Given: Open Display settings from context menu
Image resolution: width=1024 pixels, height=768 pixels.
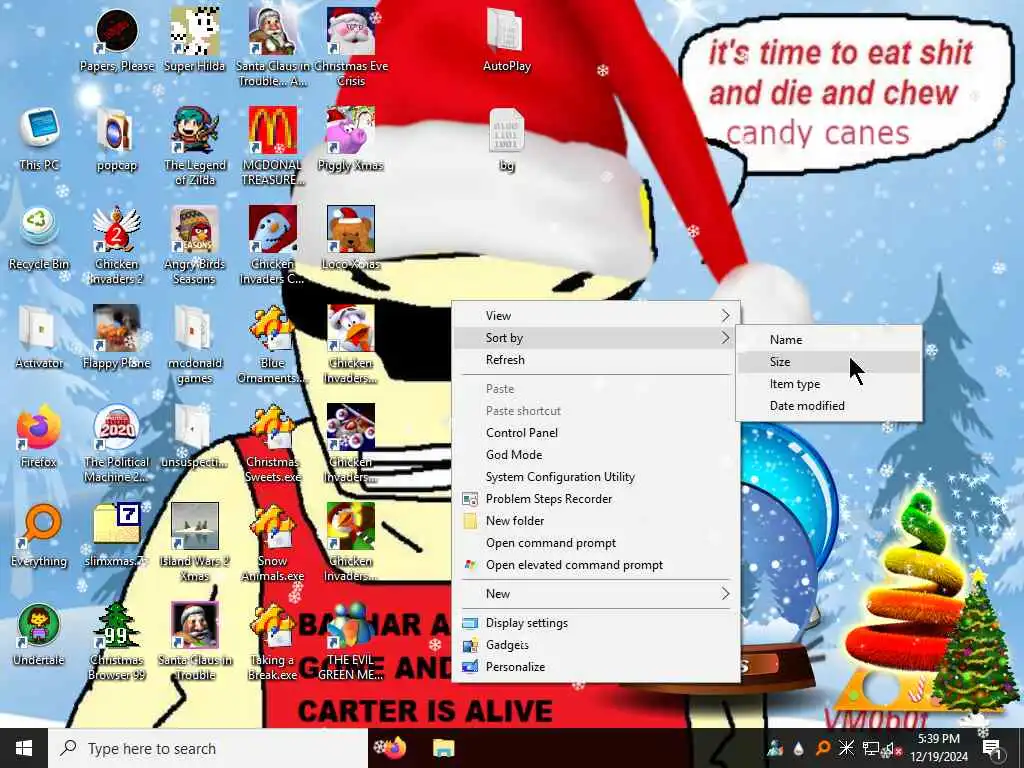Looking at the screenshot, I should (x=596, y=623).
